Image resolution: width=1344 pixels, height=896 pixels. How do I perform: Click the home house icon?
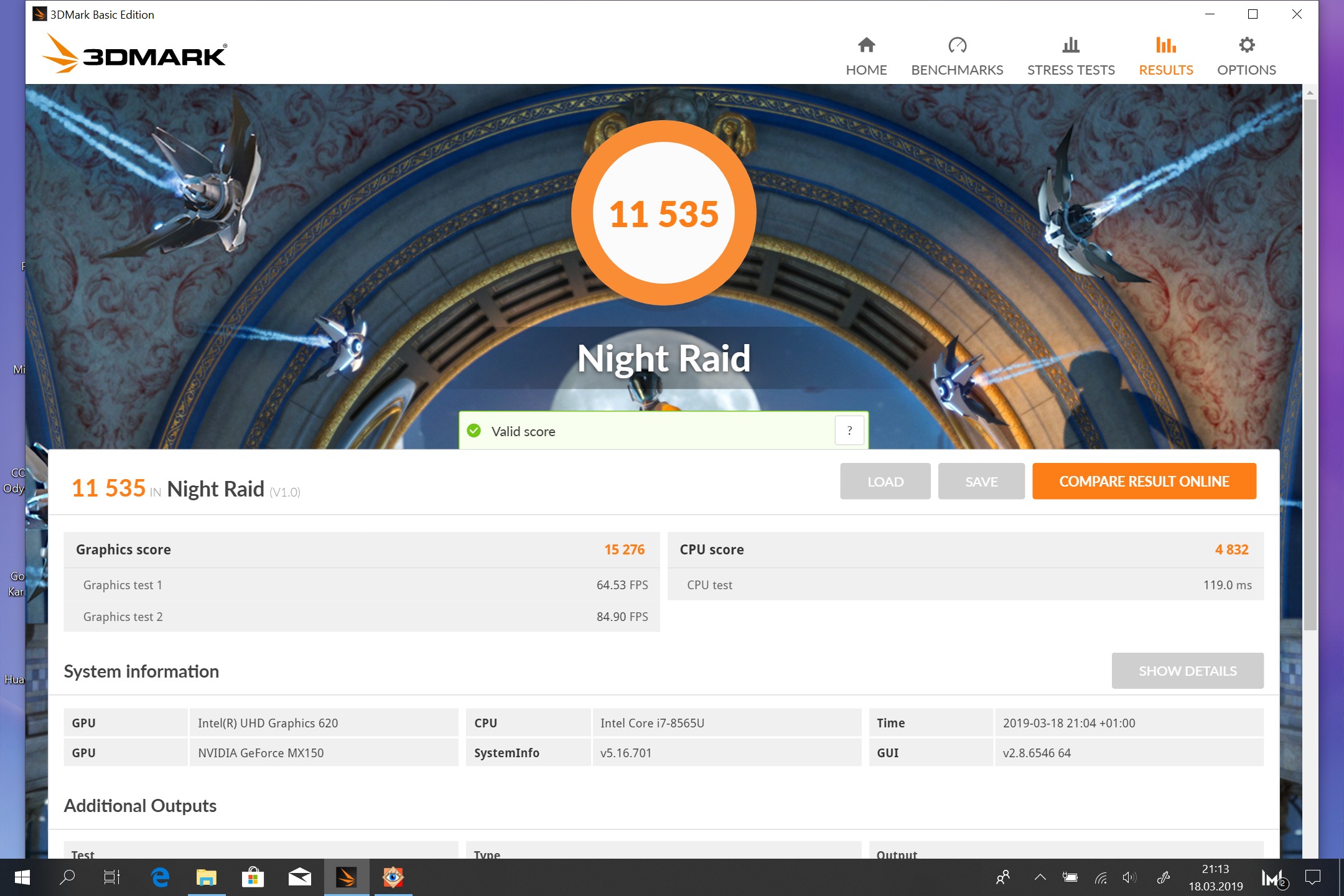pyautogui.click(x=866, y=45)
